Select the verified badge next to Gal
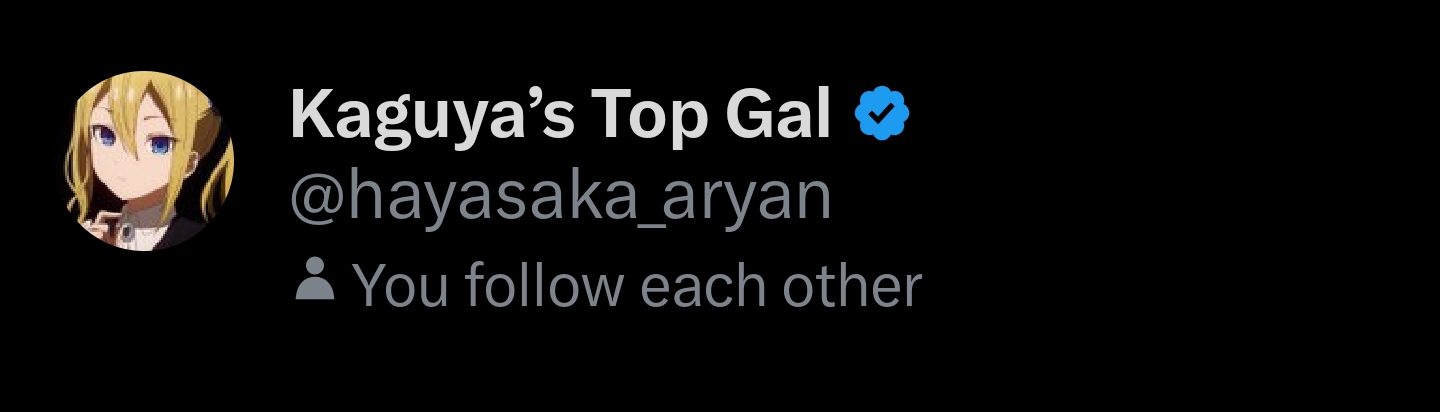This screenshot has height=412, width=1440. [881, 114]
